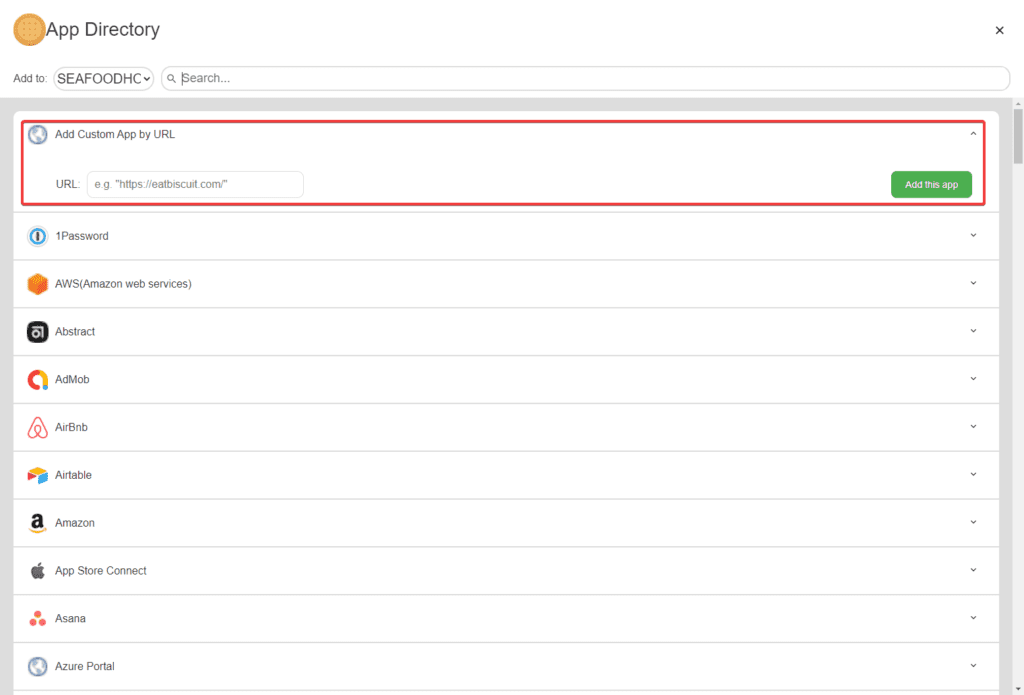The height and width of the screenshot is (695, 1024).
Task: Click the "AirBnb" label
Action: [71, 427]
